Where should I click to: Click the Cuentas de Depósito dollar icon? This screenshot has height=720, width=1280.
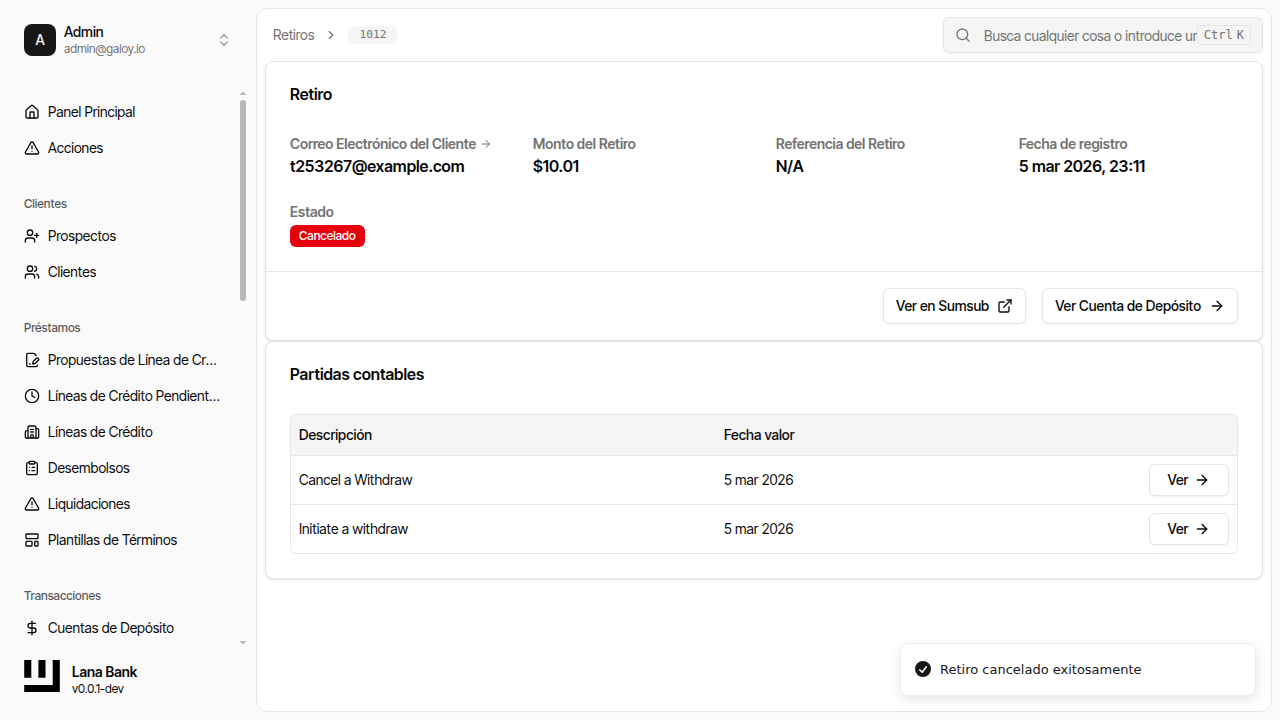tap(32, 628)
